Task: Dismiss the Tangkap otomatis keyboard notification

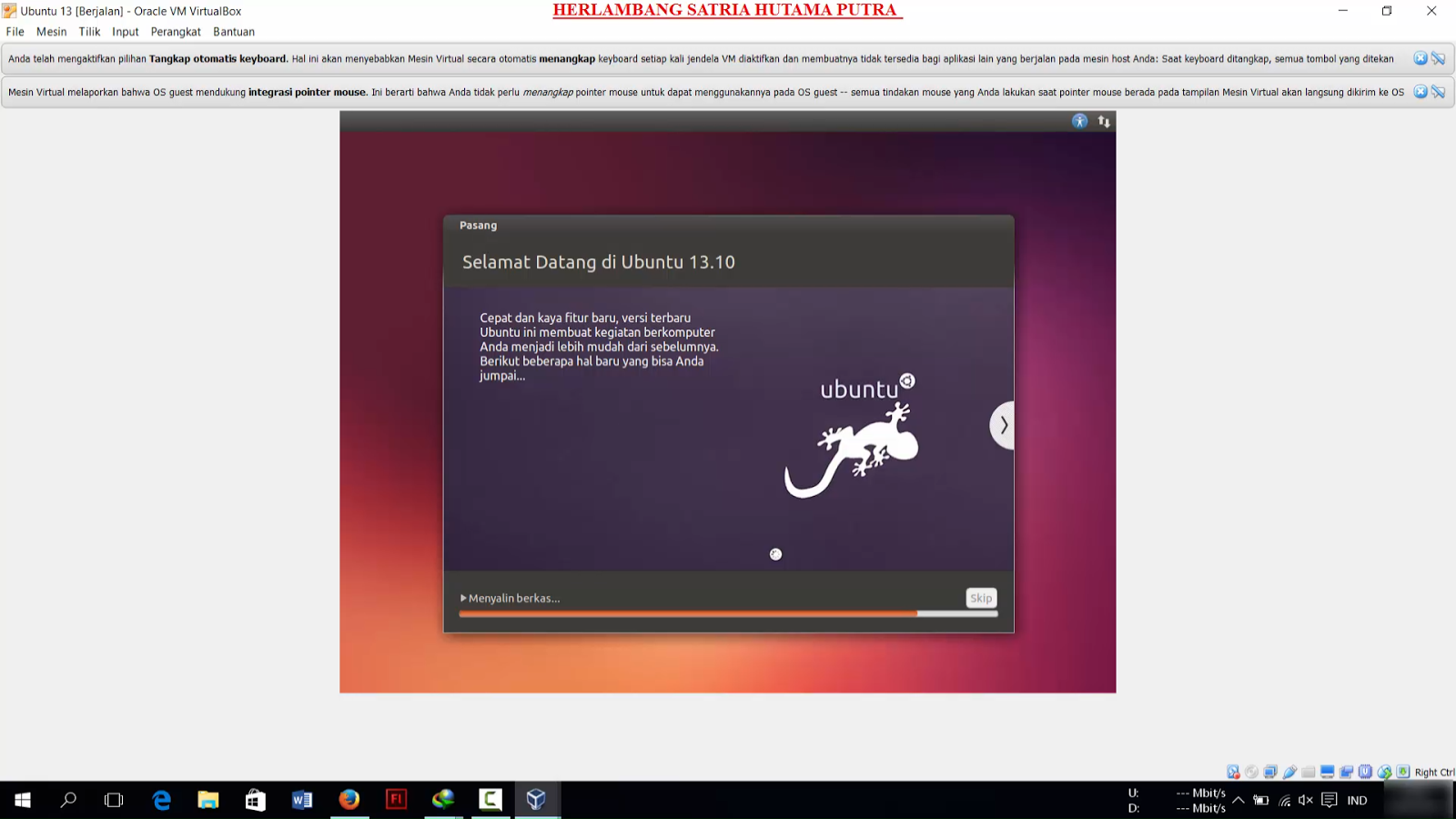Action: click(x=1421, y=58)
